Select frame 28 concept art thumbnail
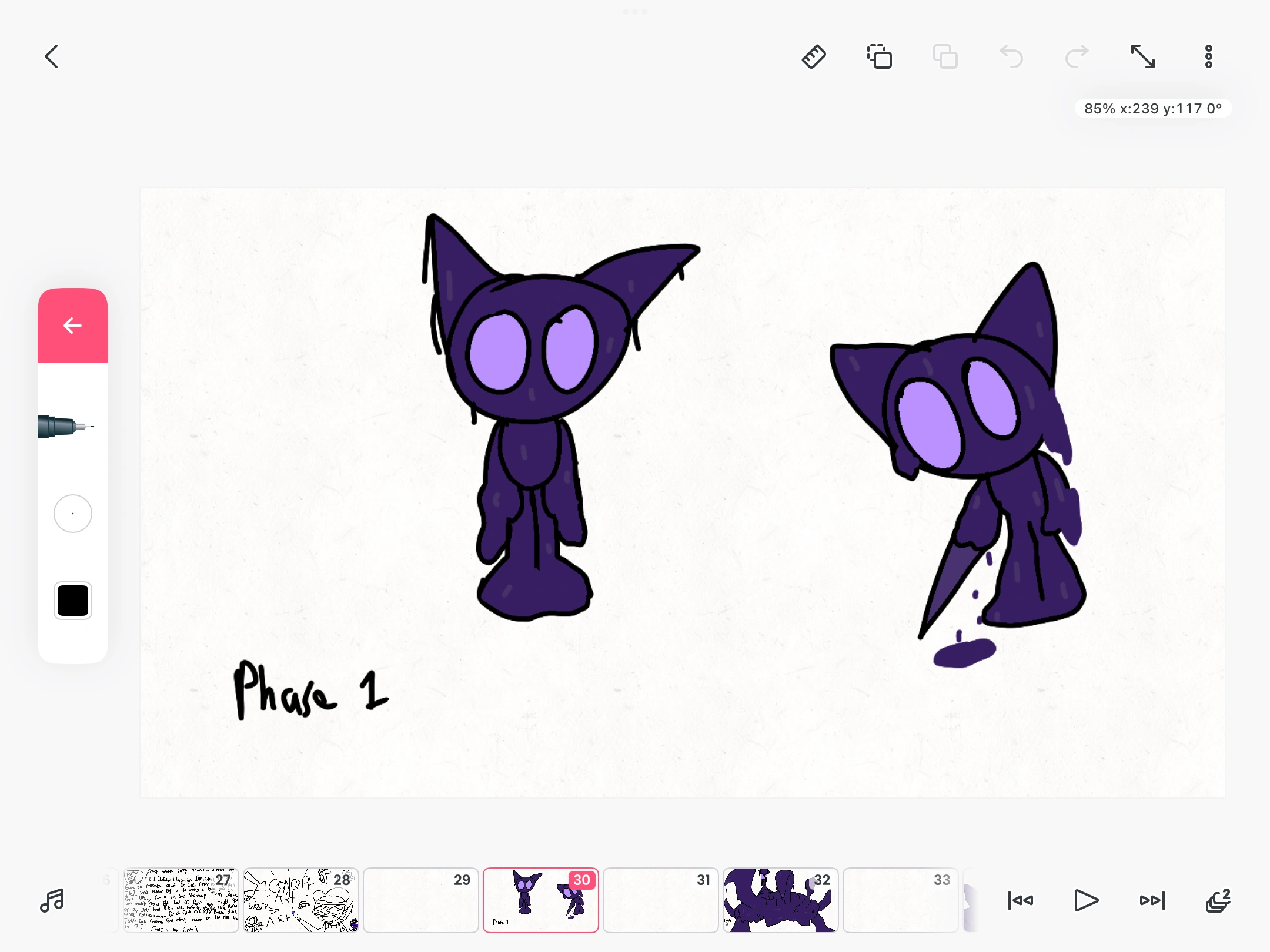1270x952 pixels. [300, 900]
